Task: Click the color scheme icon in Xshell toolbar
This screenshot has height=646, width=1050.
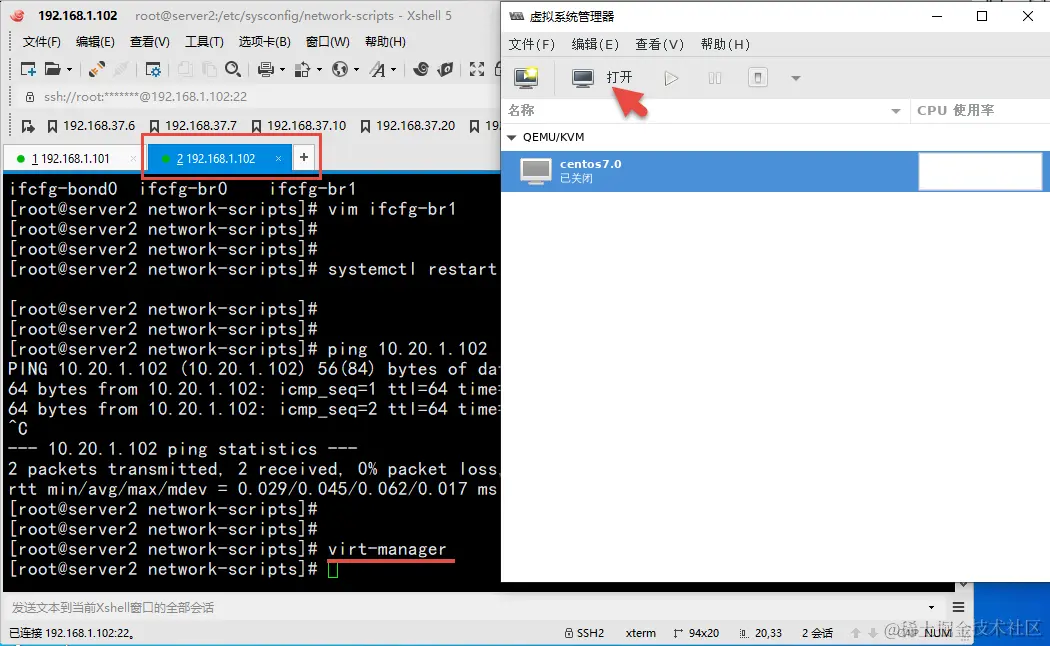Action: pos(303,69)
